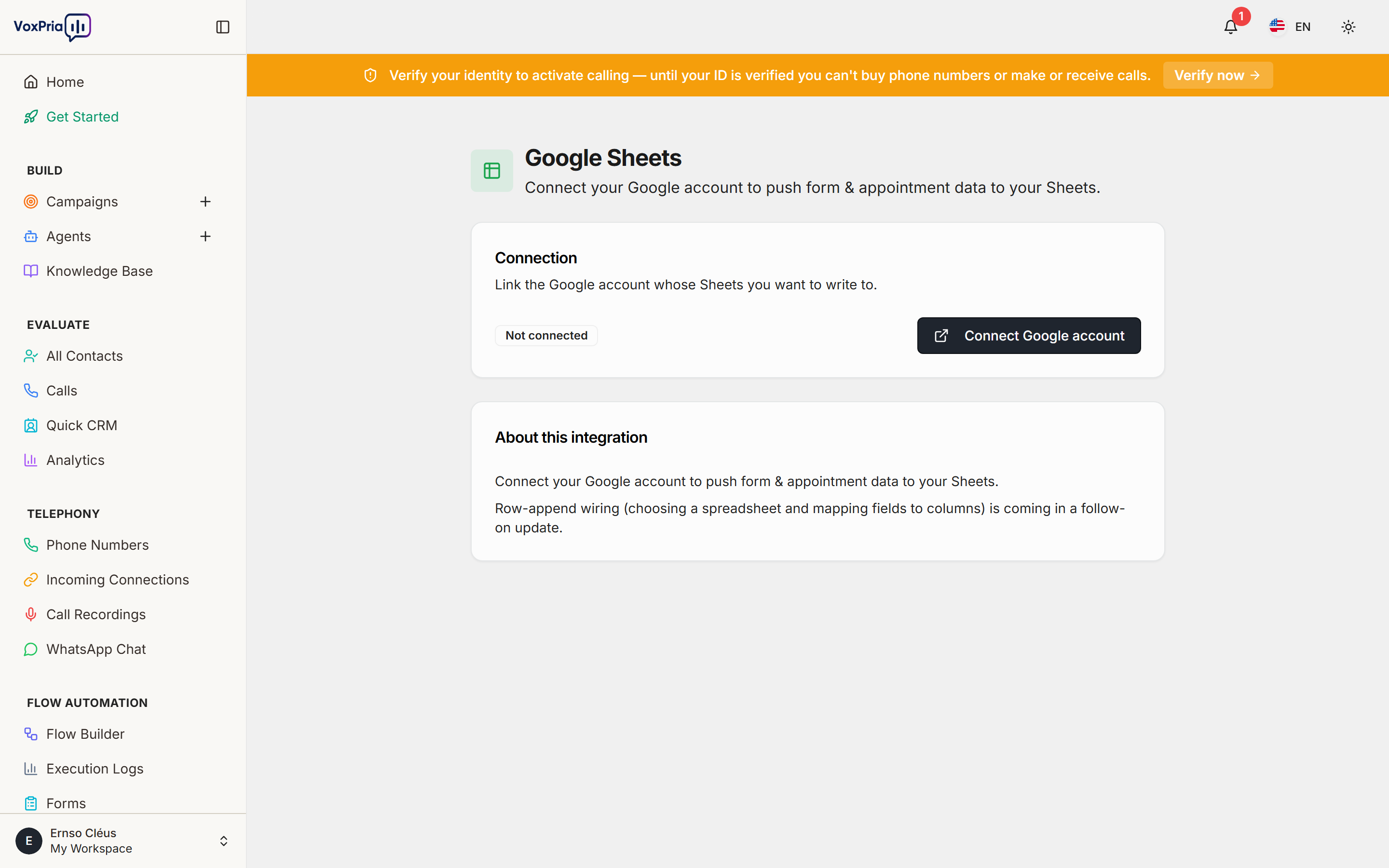
Task: Click the Quick CRM icon
Action: coord(31,425)
